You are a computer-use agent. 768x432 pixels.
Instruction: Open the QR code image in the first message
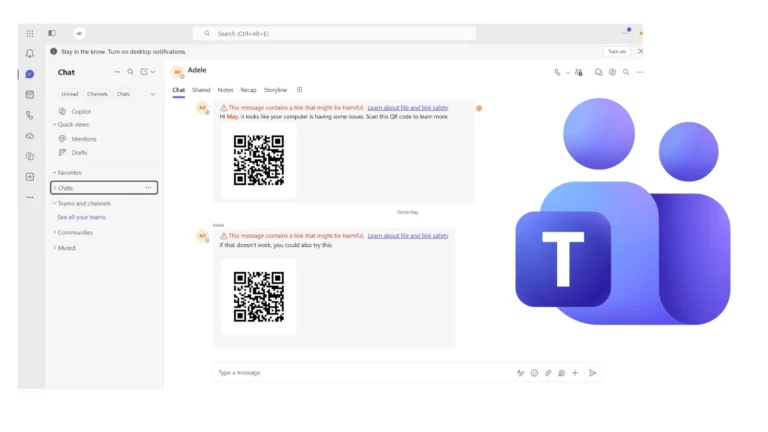coord(258,160)
